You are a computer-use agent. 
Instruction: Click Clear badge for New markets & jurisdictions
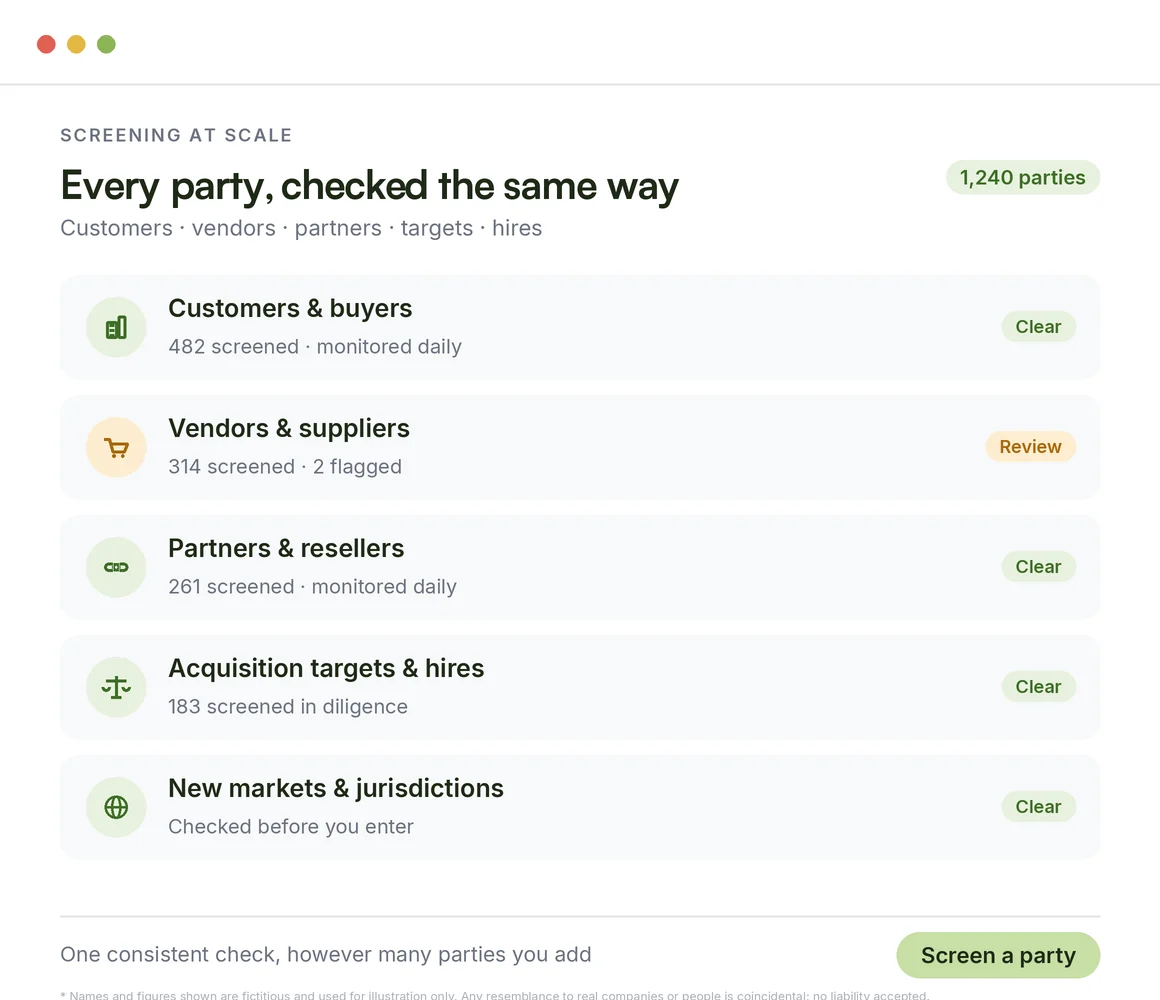tap(1038, 806)
